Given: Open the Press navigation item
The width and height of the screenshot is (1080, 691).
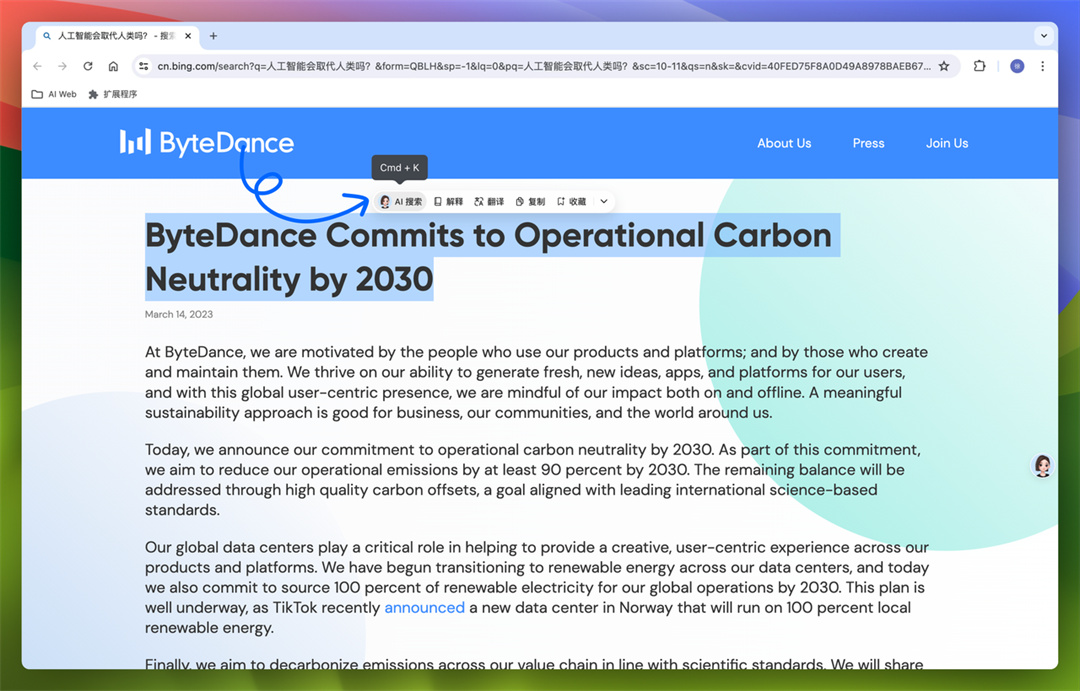Looking at the screenshot, I should click(x=868, y=143).
